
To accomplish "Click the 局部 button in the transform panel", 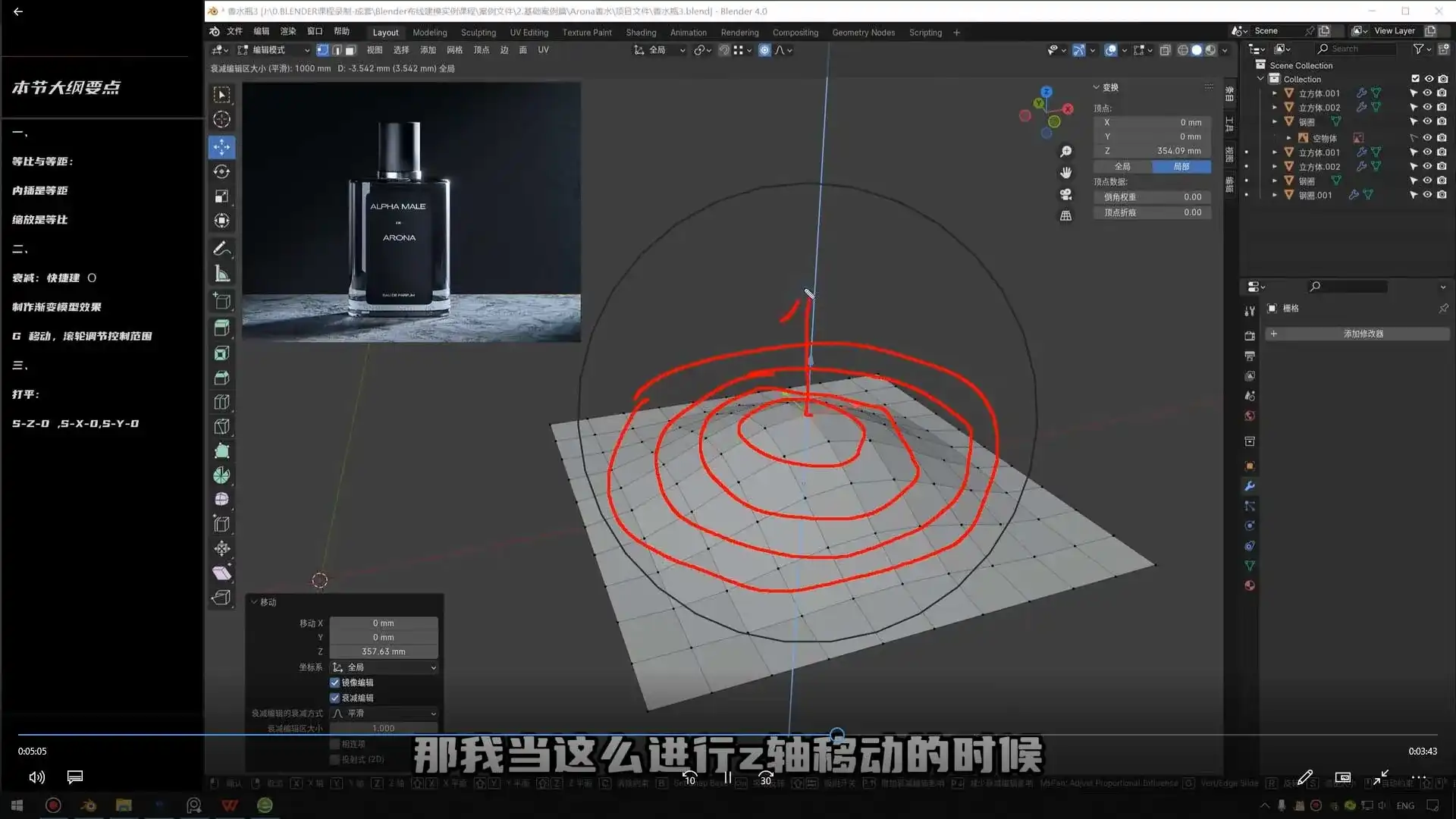I will [1181, 166].
